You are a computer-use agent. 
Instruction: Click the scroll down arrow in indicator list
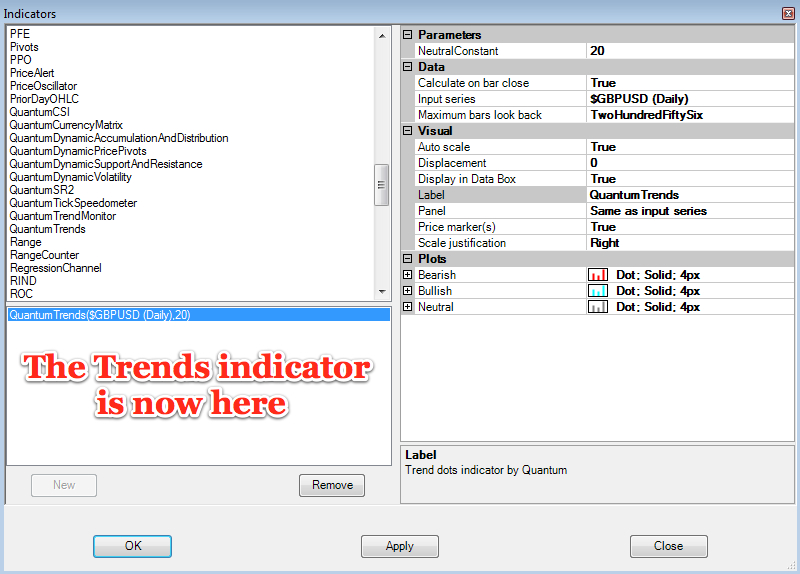(x=382, y=292)
